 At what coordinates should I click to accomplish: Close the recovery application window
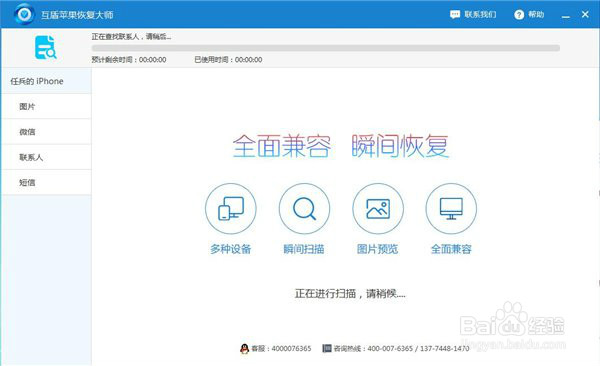click(x=585, y=14)
